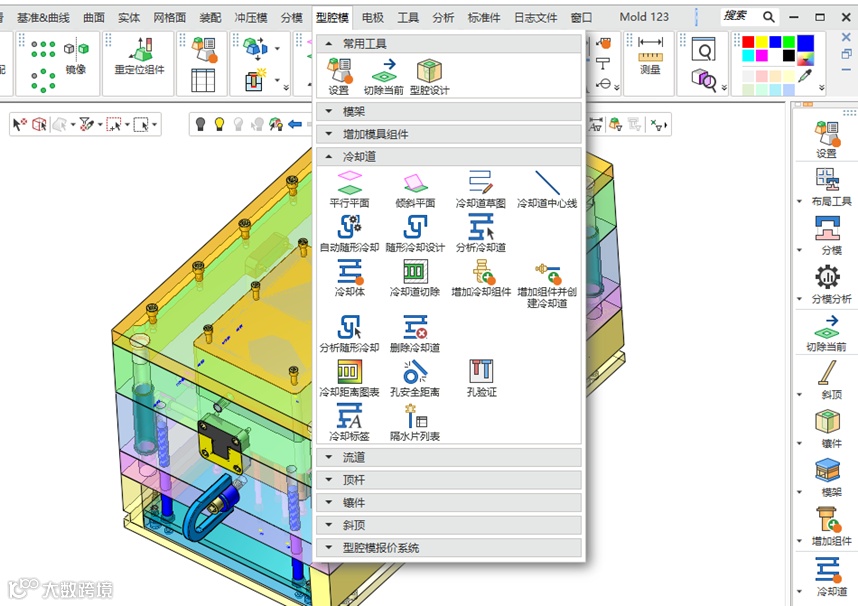Open 标准件 menu

point(484,18)
